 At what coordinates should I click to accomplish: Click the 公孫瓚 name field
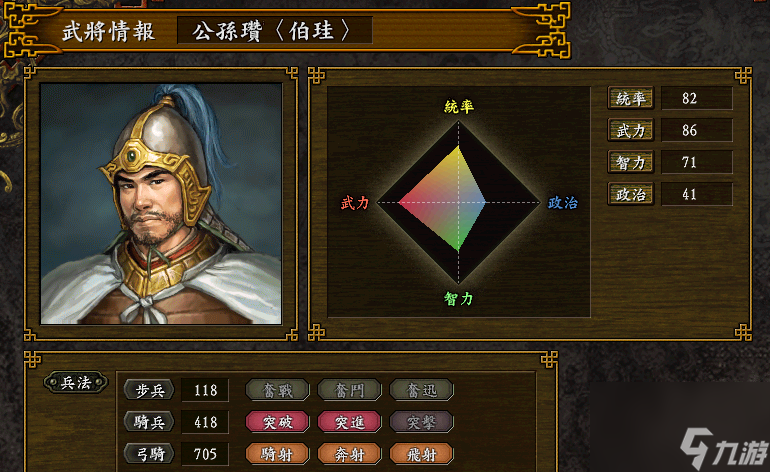(275, 30)
